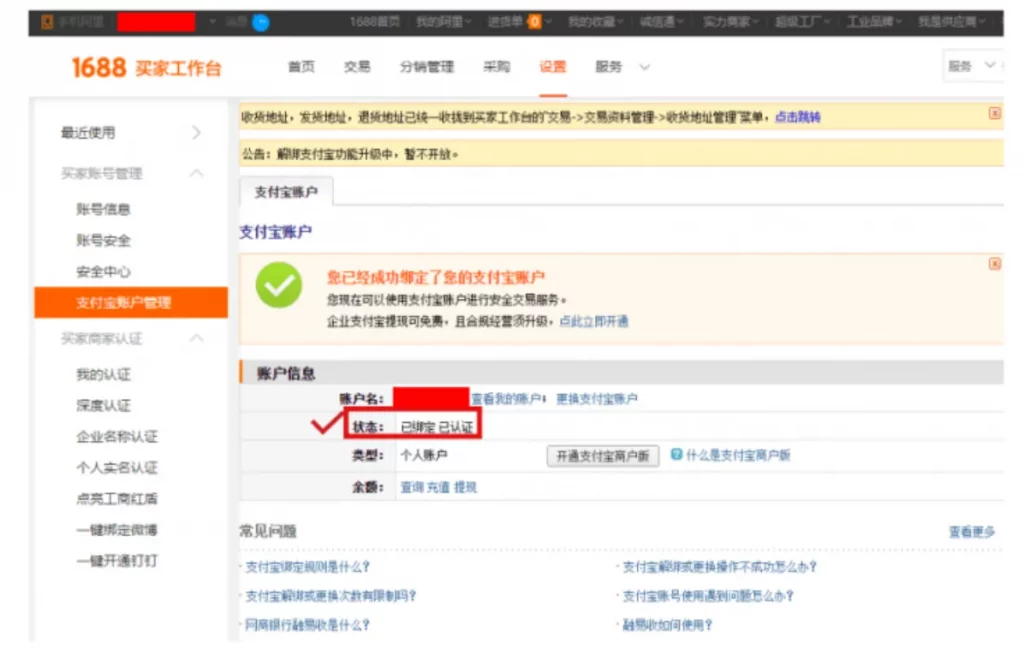The height and width of the screenshot is (656, 1024).
Task: Collapse the 买家商家认证 sidebar section
Action: coord(197,338)
